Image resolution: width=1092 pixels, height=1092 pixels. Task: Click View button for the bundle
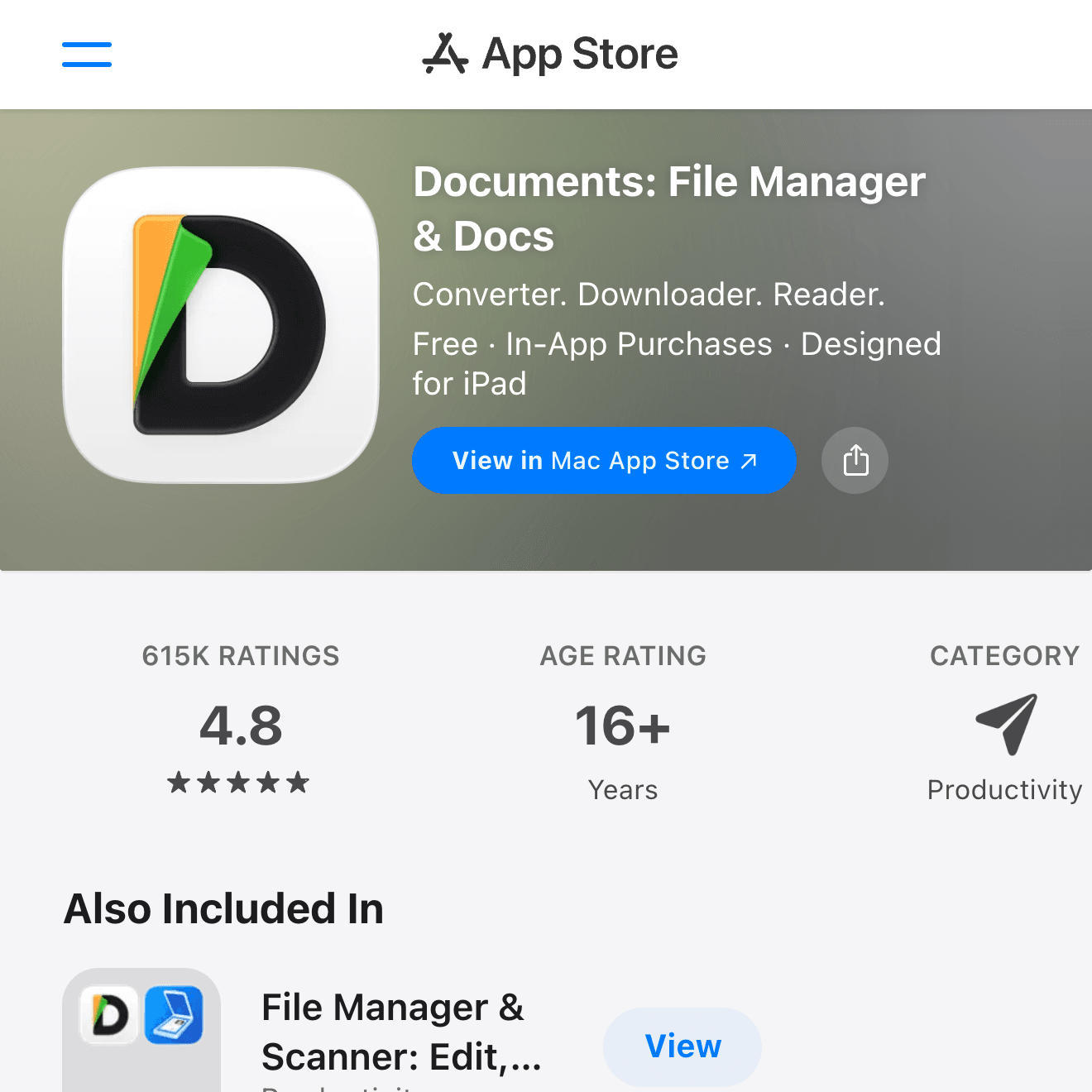pyautogui.click(x=682, y=1046)
